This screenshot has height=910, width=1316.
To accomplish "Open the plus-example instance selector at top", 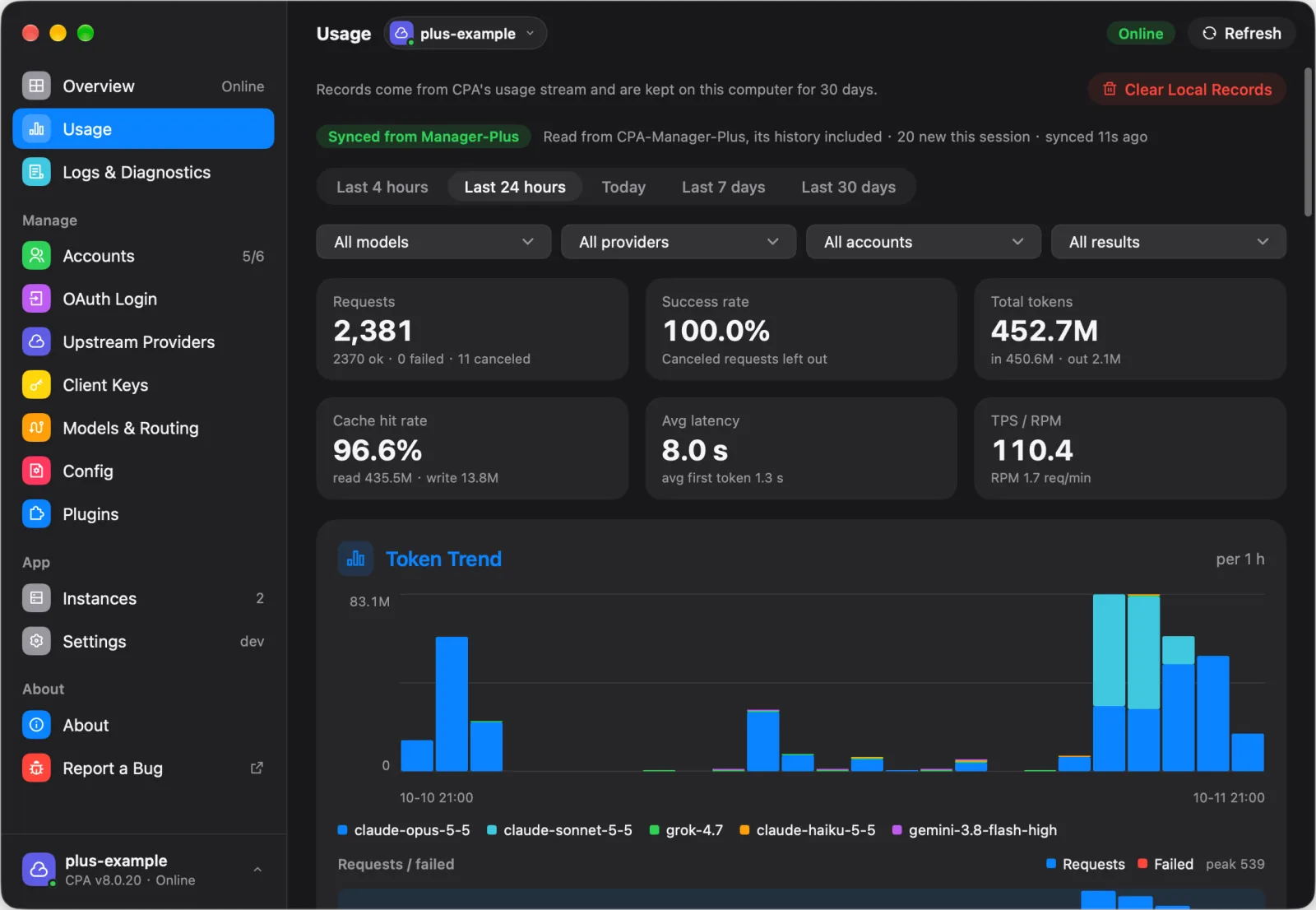I will point(466,33).
